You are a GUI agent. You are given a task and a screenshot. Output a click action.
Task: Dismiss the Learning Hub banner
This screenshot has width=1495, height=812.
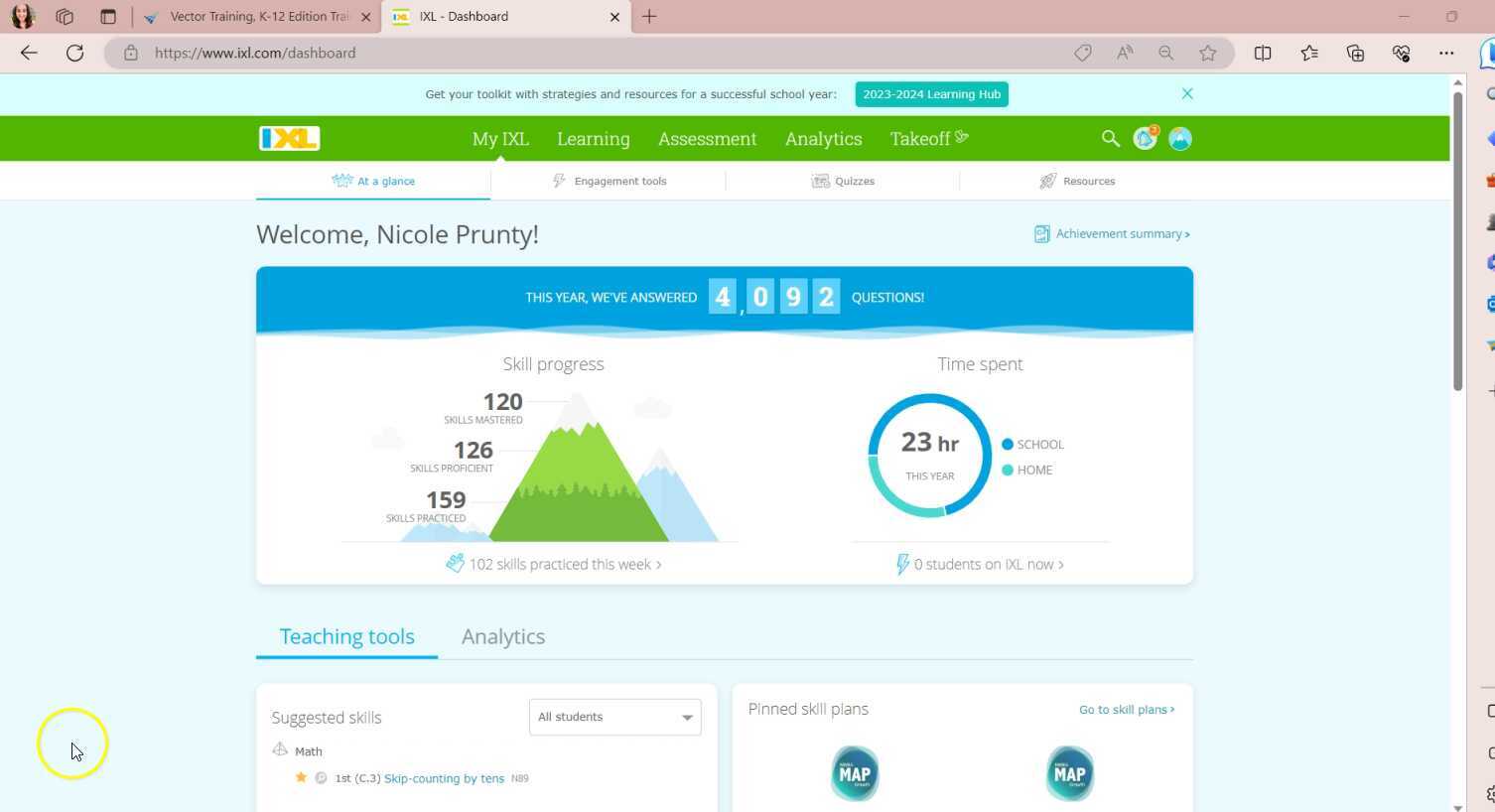click(x=1187, y=93)
